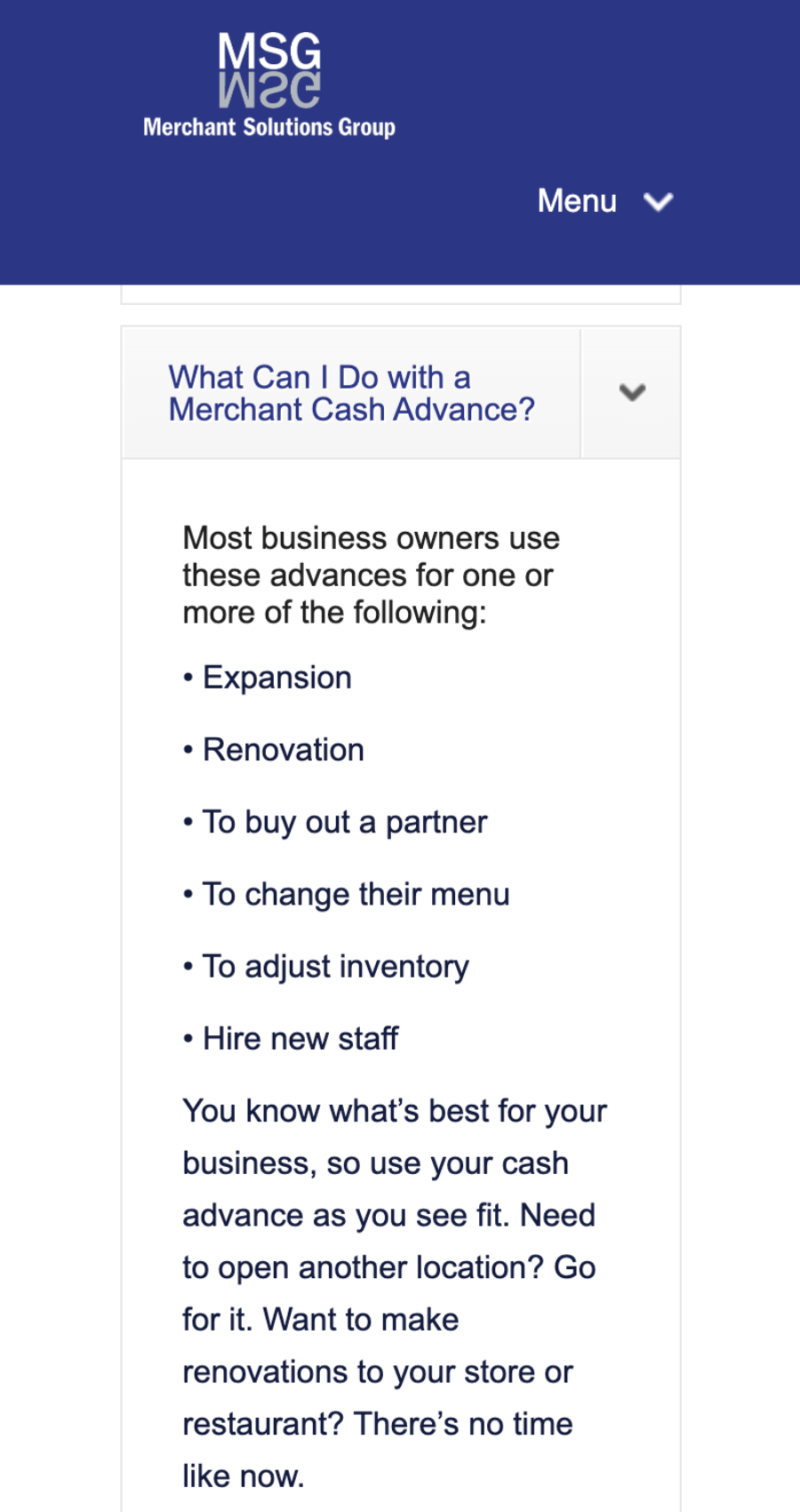Screen dimensions: 800x1512
Task: Click "To buy out a partner" bullet
Action: coord(344,822)
